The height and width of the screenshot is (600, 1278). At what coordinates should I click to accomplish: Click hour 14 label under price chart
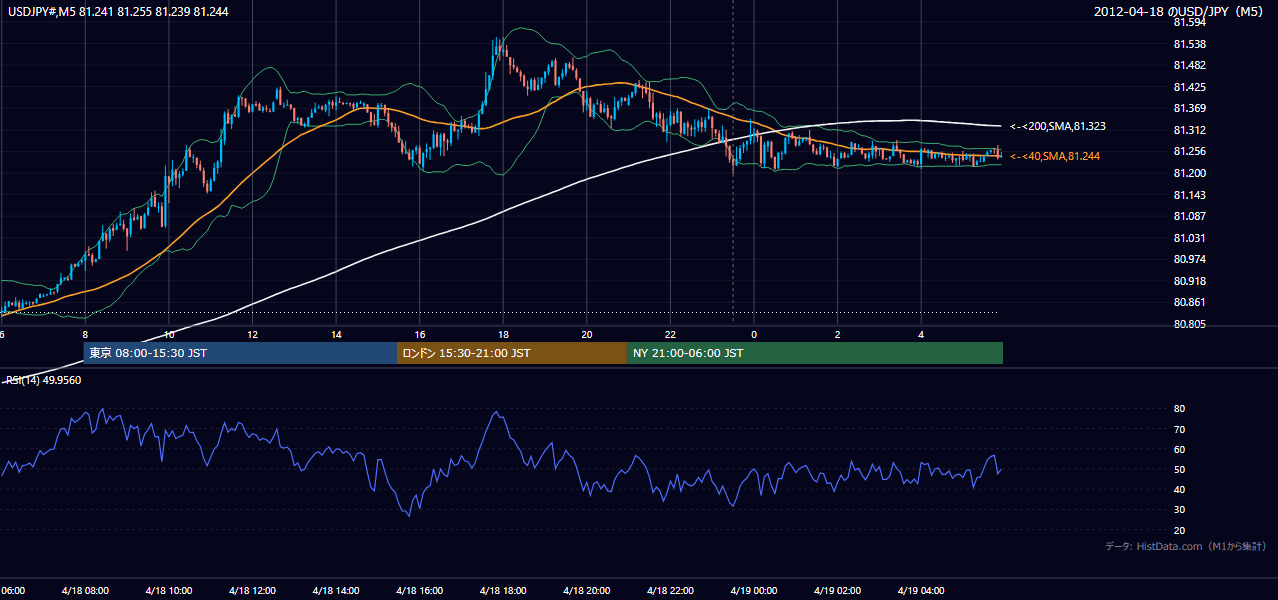point(336,335)
